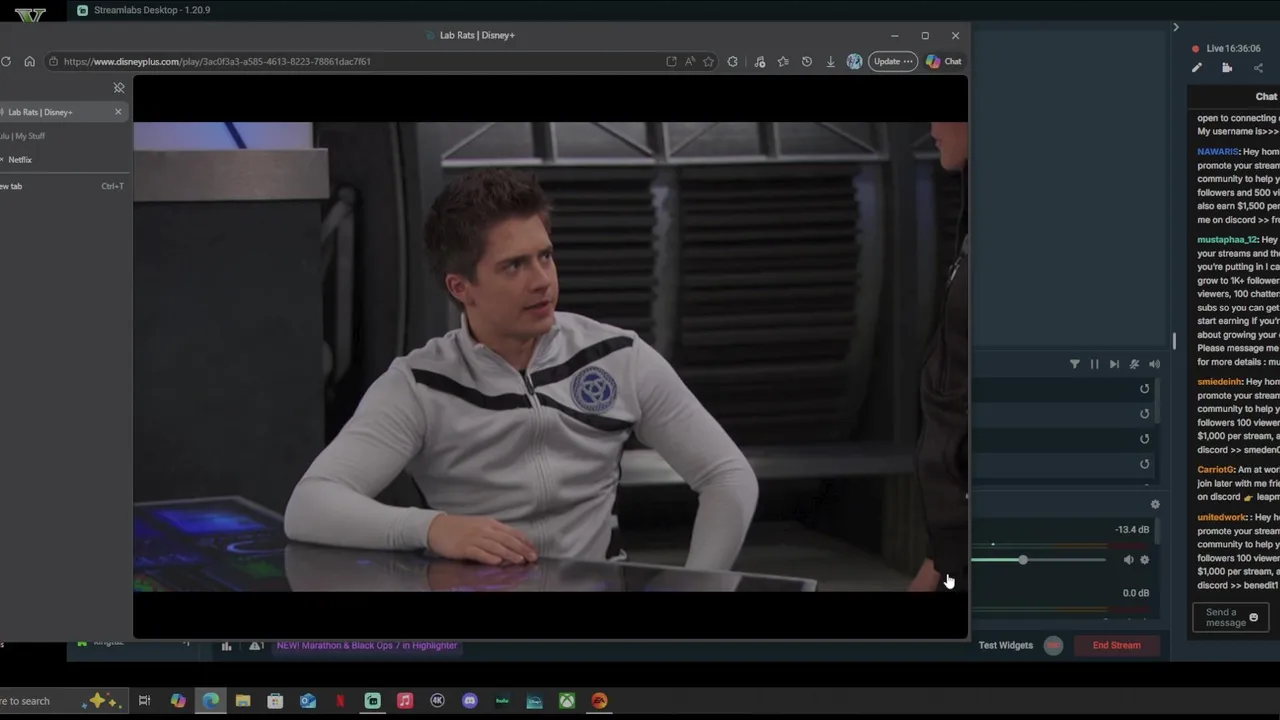The width and height of the screenshot is (1280, 720).
Task: Click mustaphaa_12 username in chat
Action: [x=1227, y=240]
